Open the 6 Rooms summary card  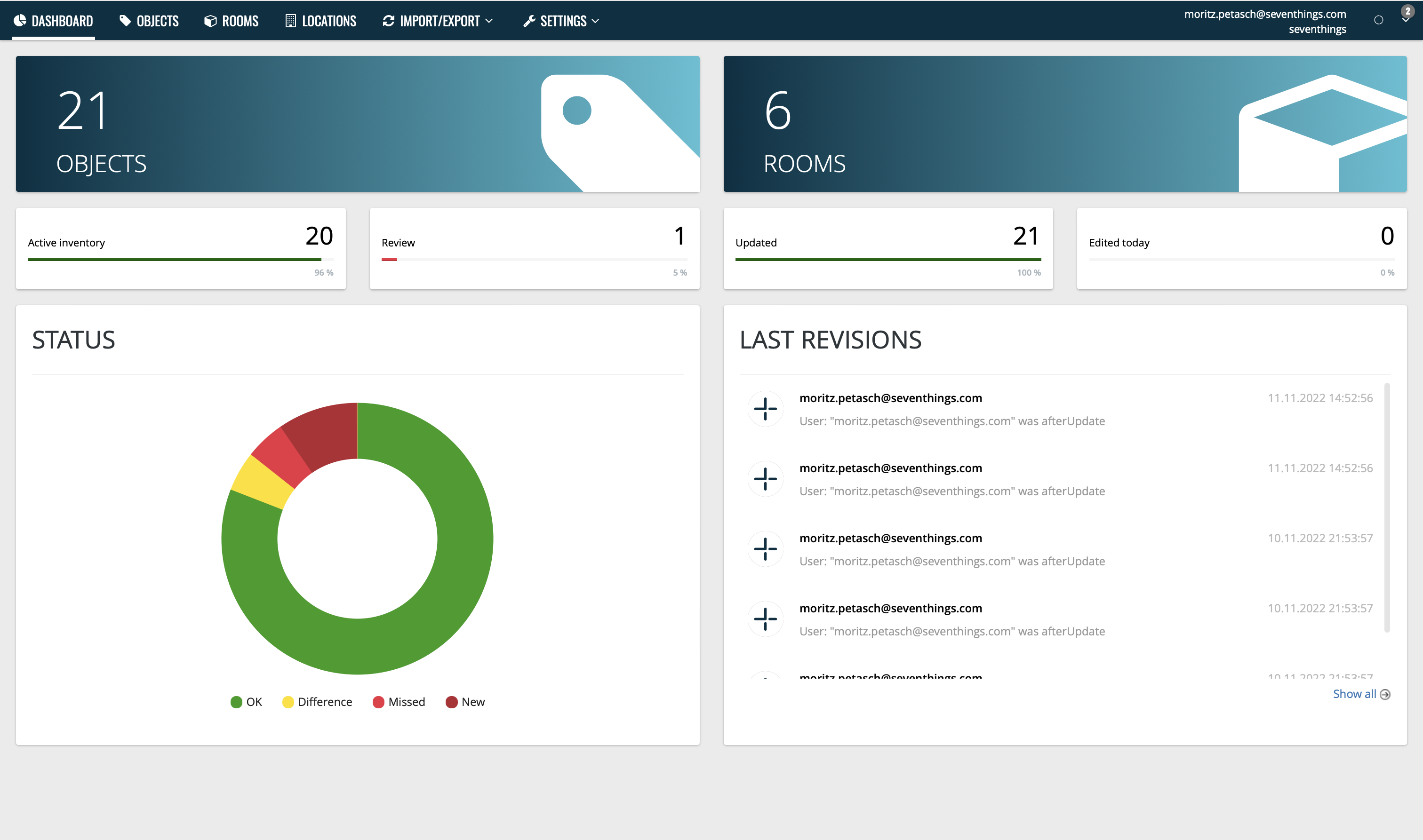[1064, 124]
